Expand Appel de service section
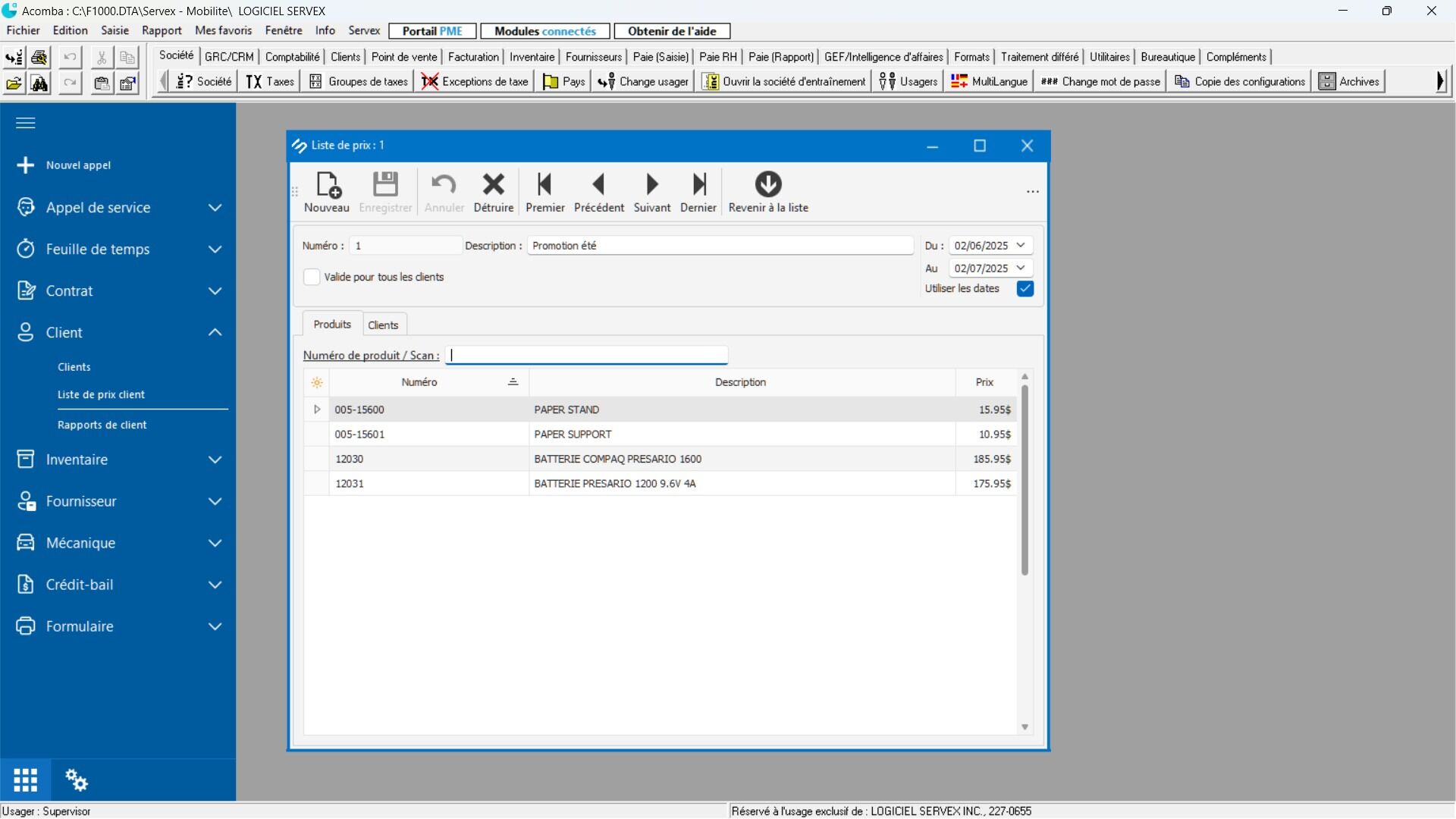Image resolution: width=1456 pixels, height=819 pixels. 215,208
